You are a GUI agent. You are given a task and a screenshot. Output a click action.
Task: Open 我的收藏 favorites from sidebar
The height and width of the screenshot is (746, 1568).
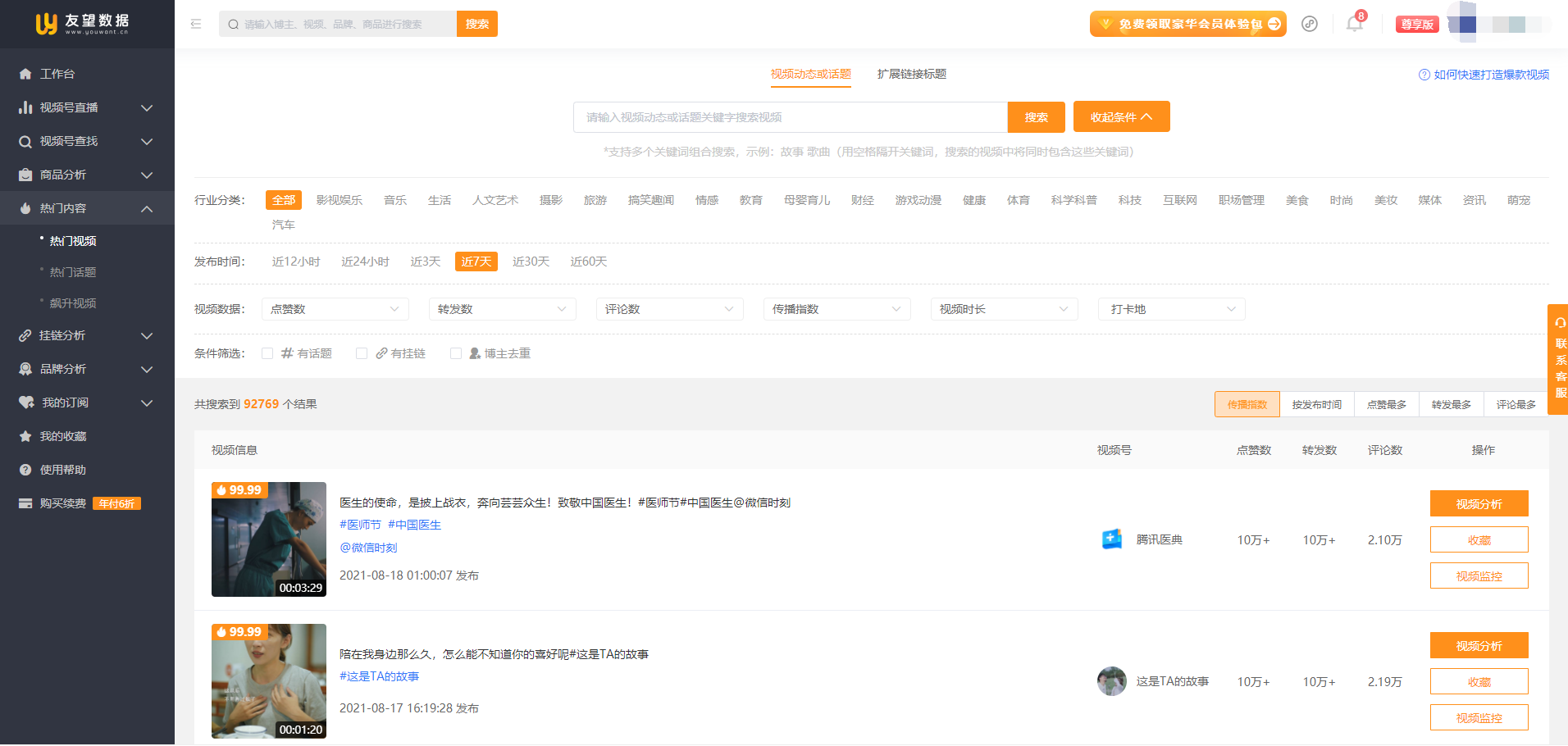pos(26,435)
